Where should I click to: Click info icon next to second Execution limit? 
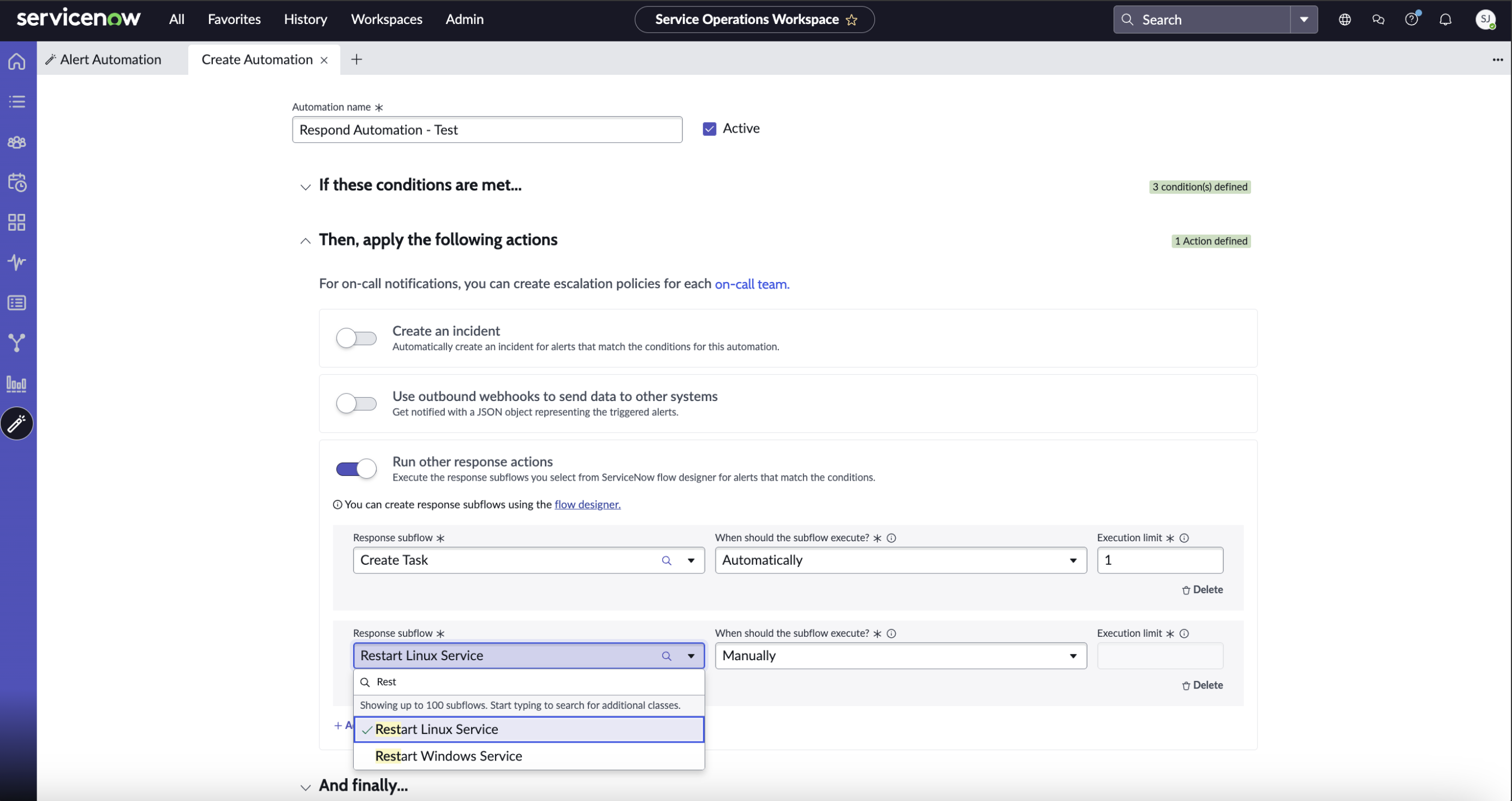pyautogui.click(x=1184, y=633)
